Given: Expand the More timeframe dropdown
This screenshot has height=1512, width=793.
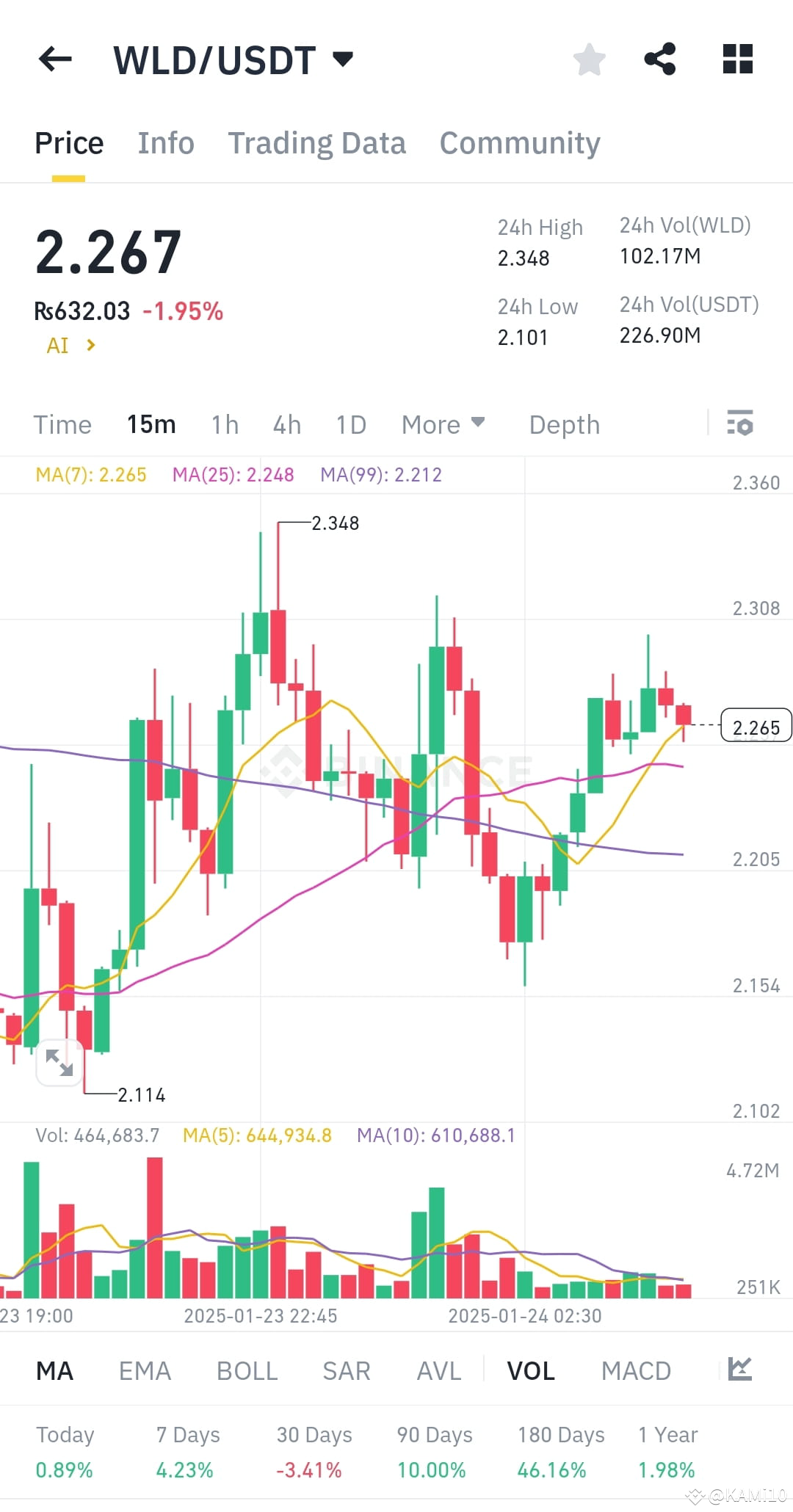Looking at the screenshot, I should [442, 424].
